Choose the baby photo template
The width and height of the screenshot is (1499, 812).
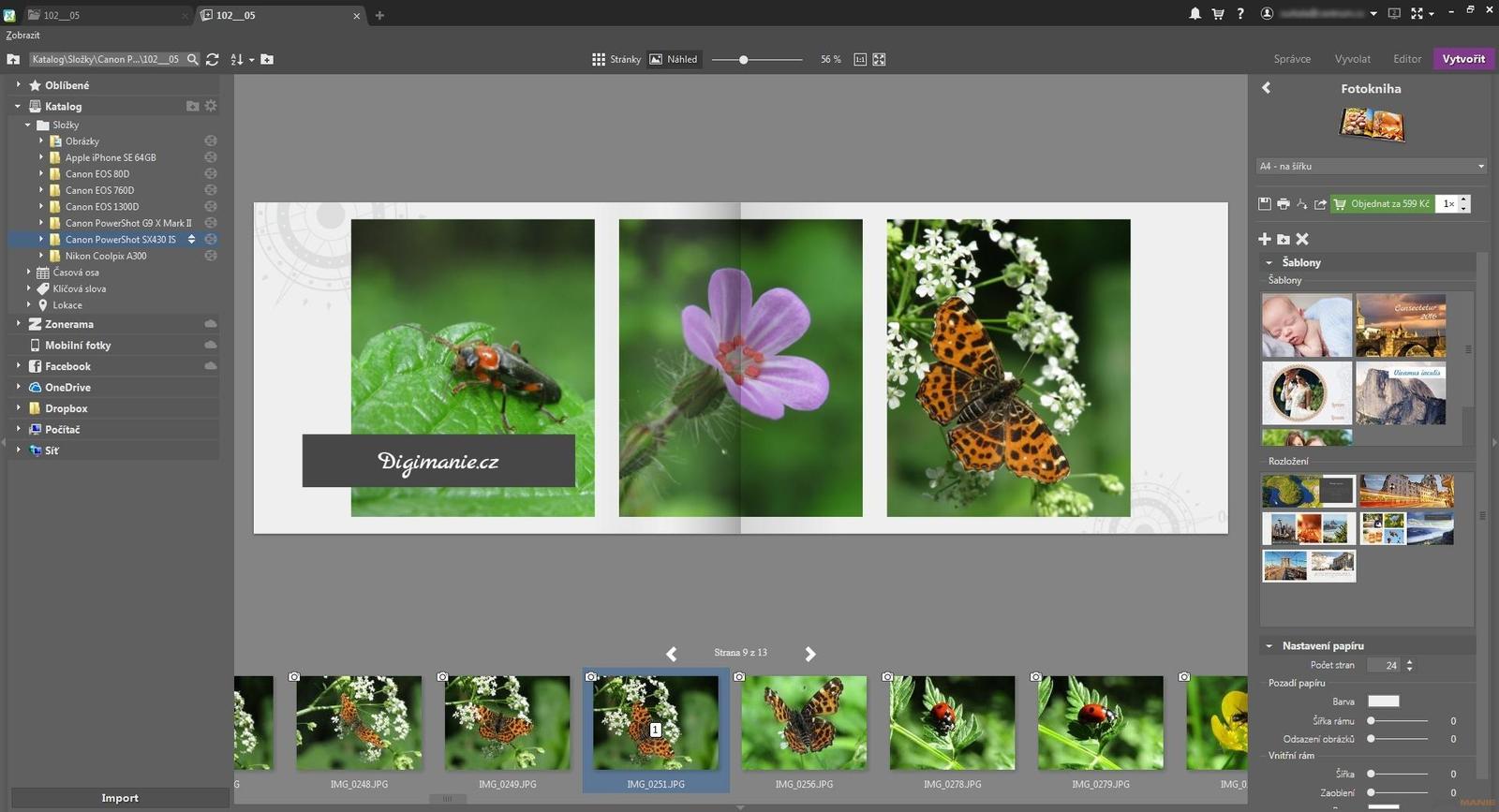click(x=1307, y=325)
